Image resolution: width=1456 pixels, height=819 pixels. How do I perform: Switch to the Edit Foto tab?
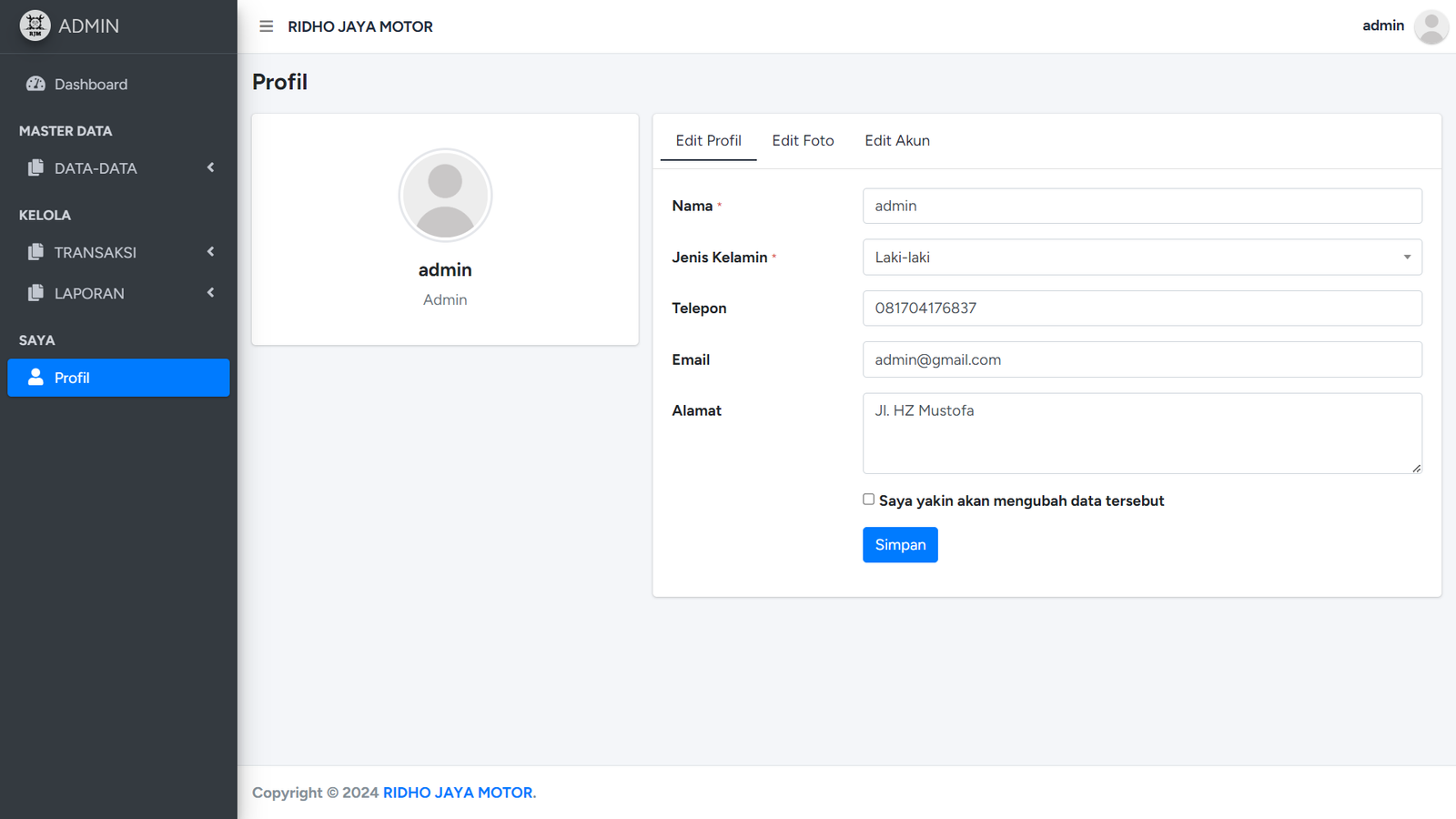(803, 140)
